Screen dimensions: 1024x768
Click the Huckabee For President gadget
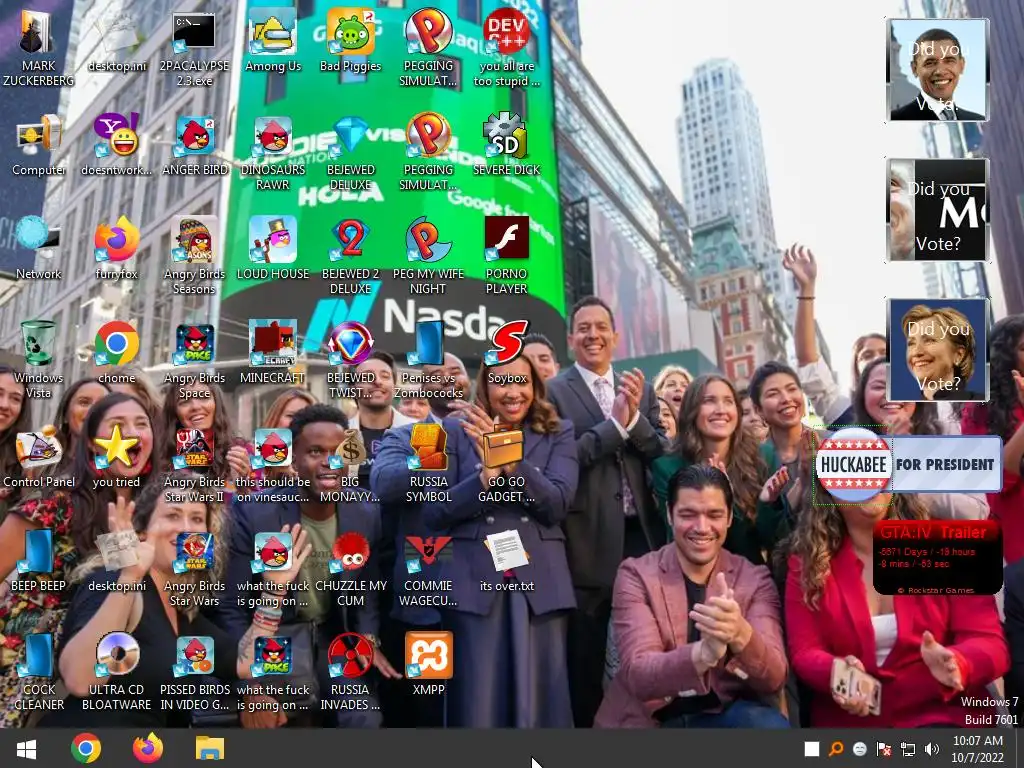908,464
